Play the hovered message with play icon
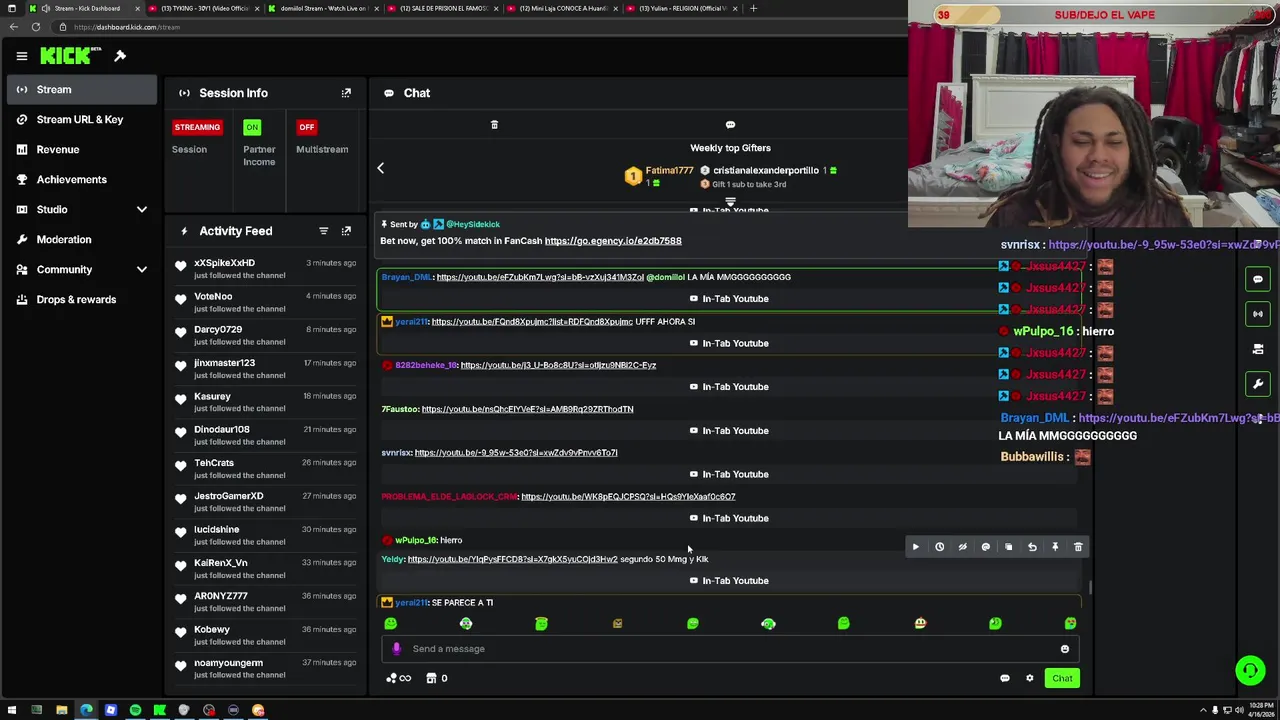Screen dimensions: 1280x720 coord(915,547)
